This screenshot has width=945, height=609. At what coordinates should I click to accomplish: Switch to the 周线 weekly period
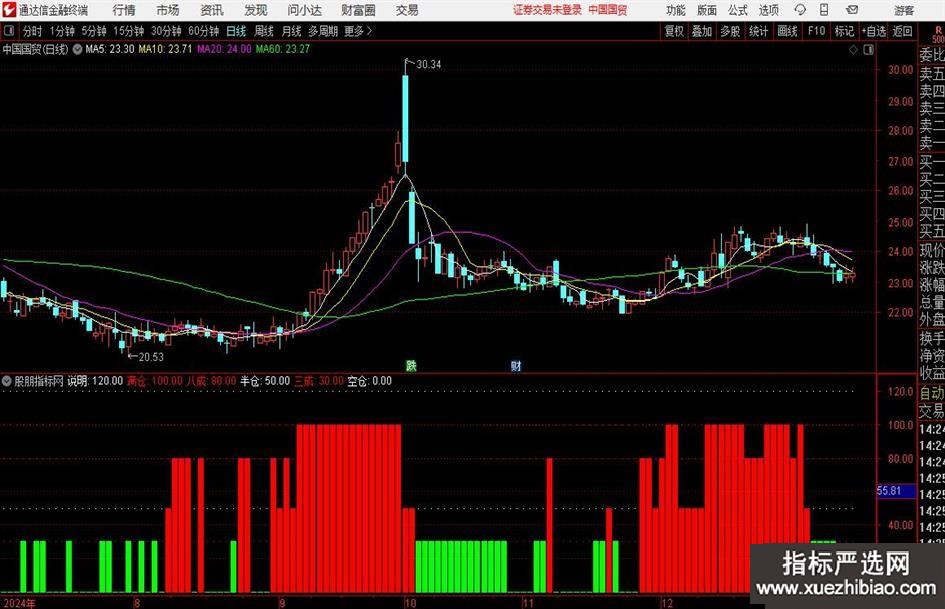pos(264,31)
